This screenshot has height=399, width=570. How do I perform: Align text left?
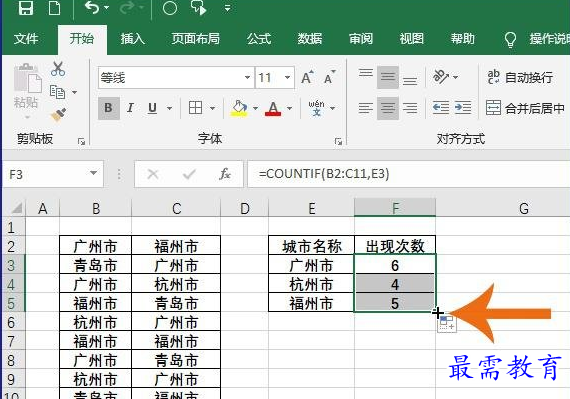coord(366,108)
